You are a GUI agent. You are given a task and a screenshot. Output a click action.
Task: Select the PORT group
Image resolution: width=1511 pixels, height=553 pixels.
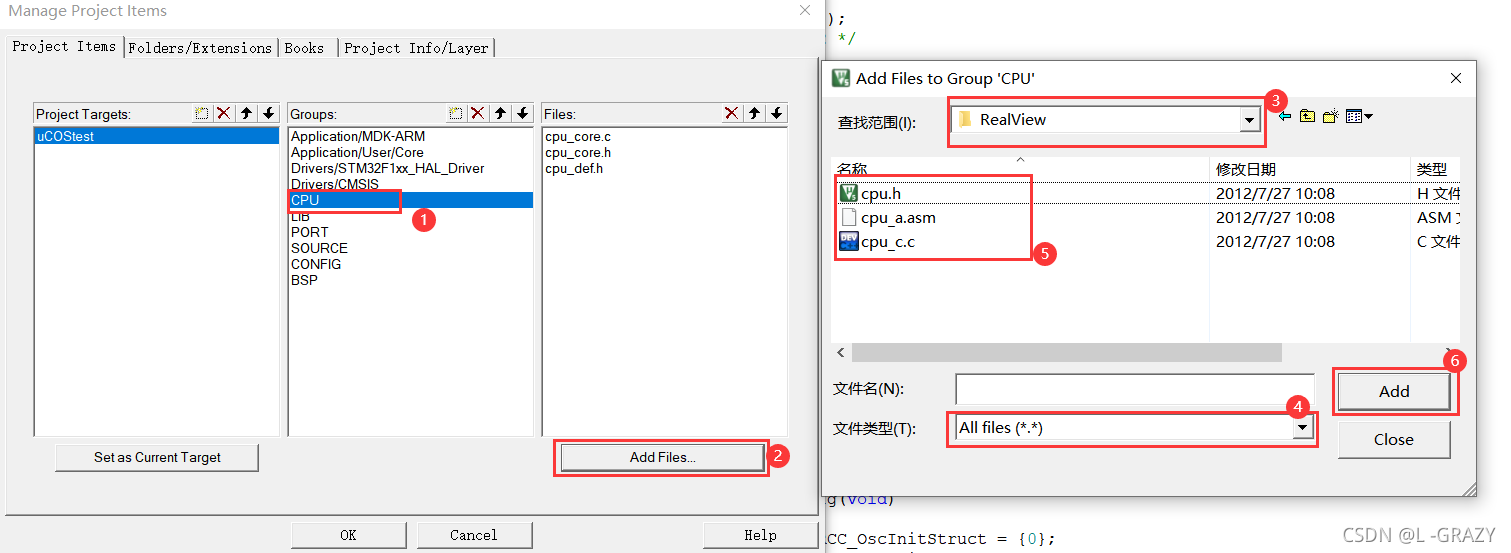(310, 232)
